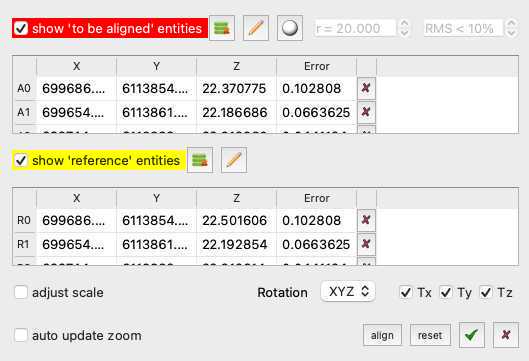Image resolution: width=529 pixels, height=361 pixels.
Task: Open point list picking for aligned entities
Action: coord(222,28)
